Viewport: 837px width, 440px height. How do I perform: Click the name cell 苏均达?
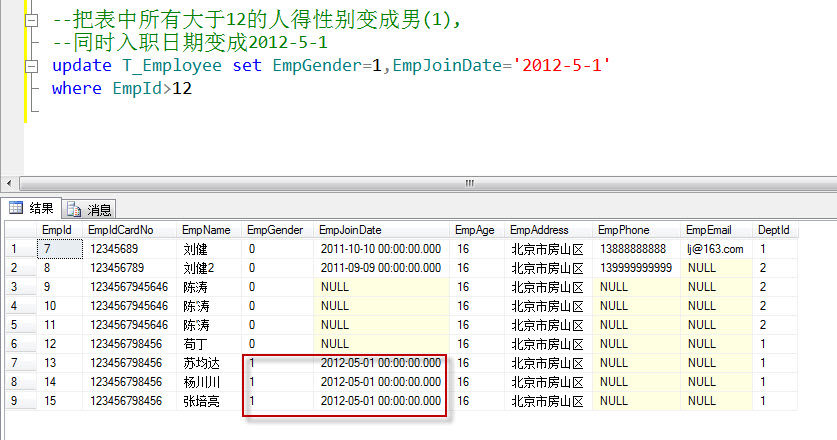[209, 363]
